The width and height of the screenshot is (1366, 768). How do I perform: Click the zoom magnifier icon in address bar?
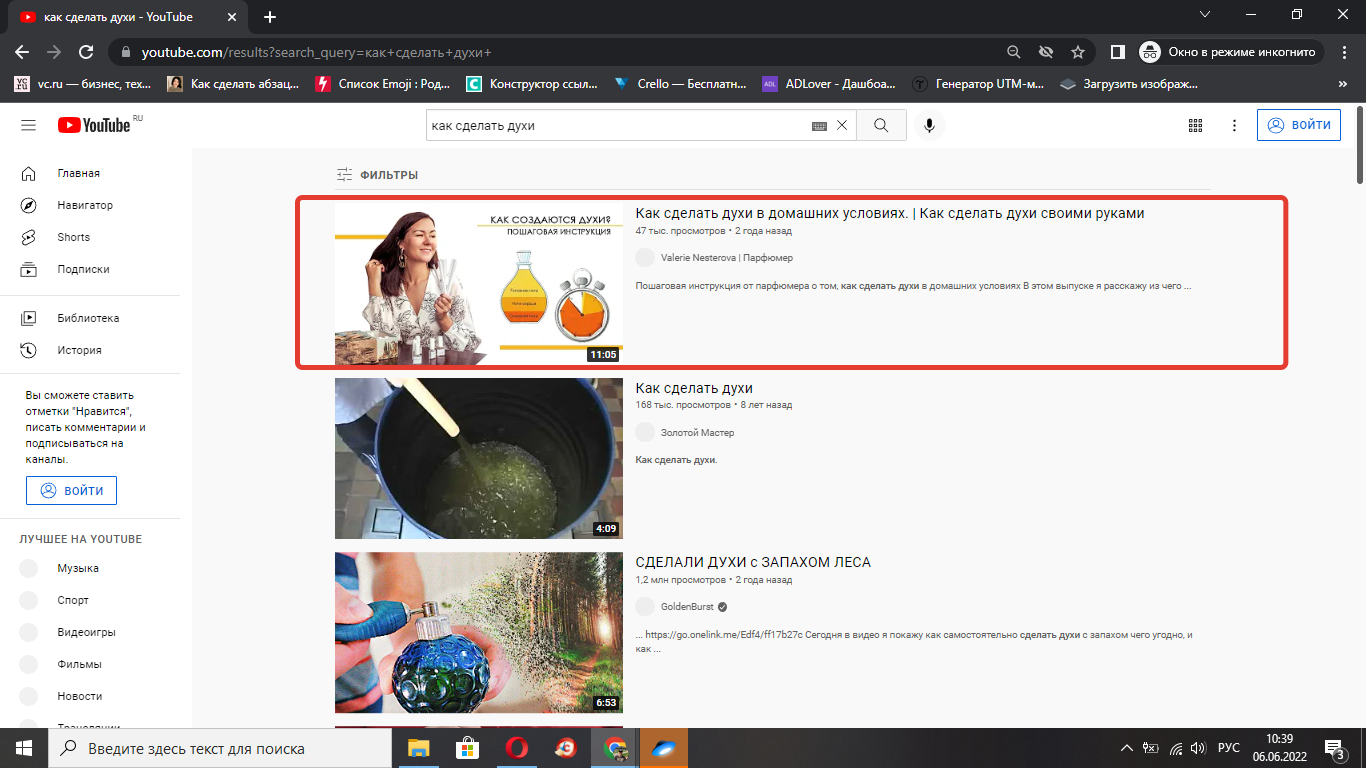tap(1013, 52)
